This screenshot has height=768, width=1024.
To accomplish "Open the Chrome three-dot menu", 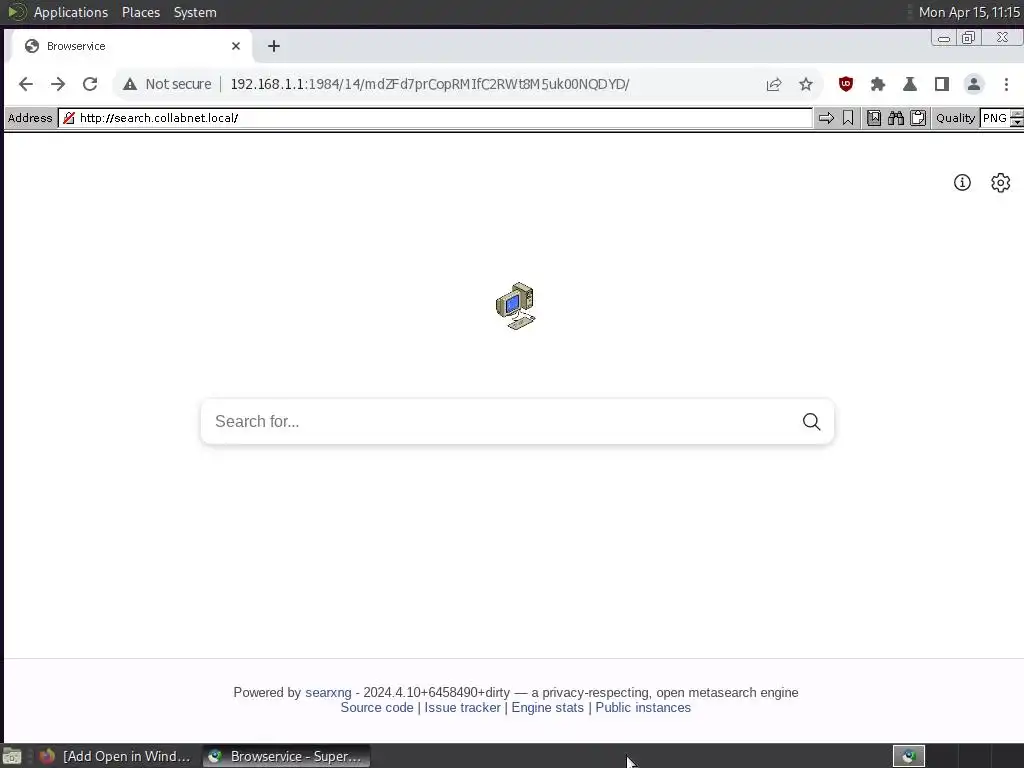I will click(x=1006, y=84).
